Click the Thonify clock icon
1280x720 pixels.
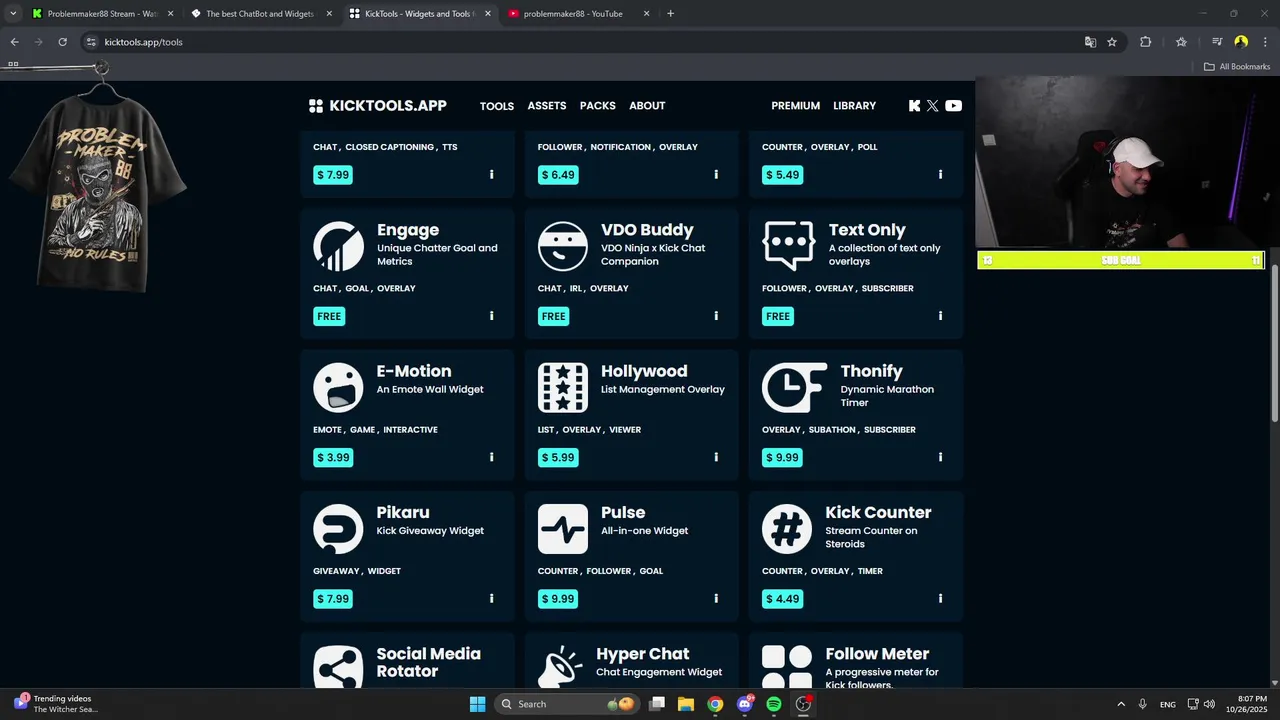[794, 388]
